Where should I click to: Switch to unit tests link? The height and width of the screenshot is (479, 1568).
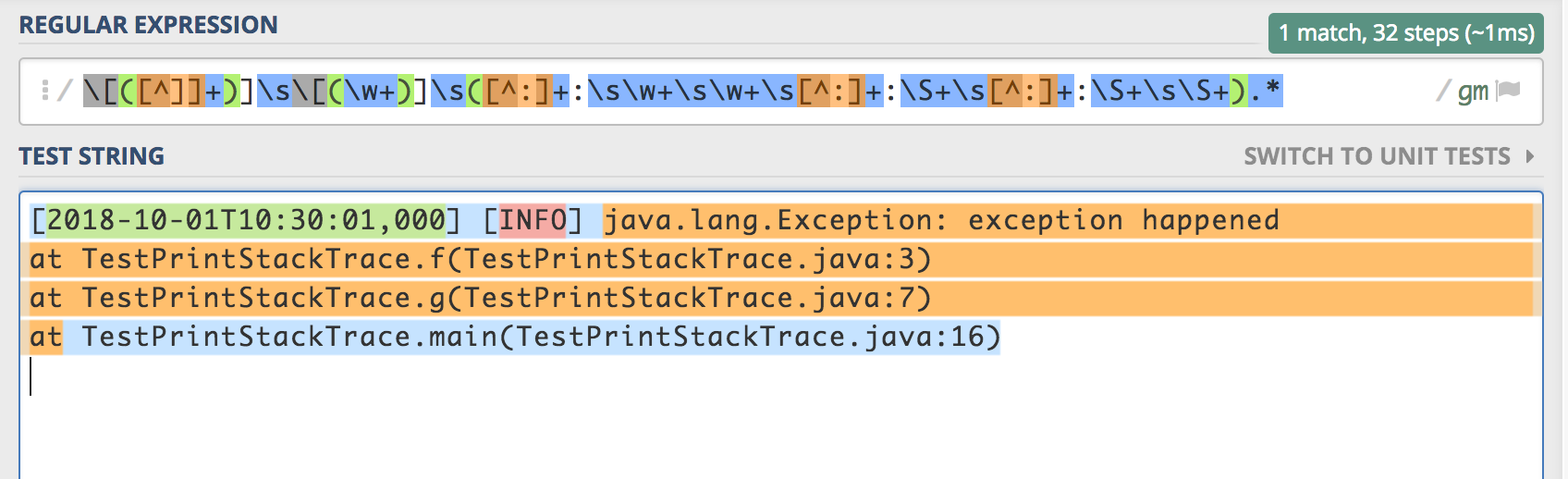pyautogui.click(x=1377, y=156)
